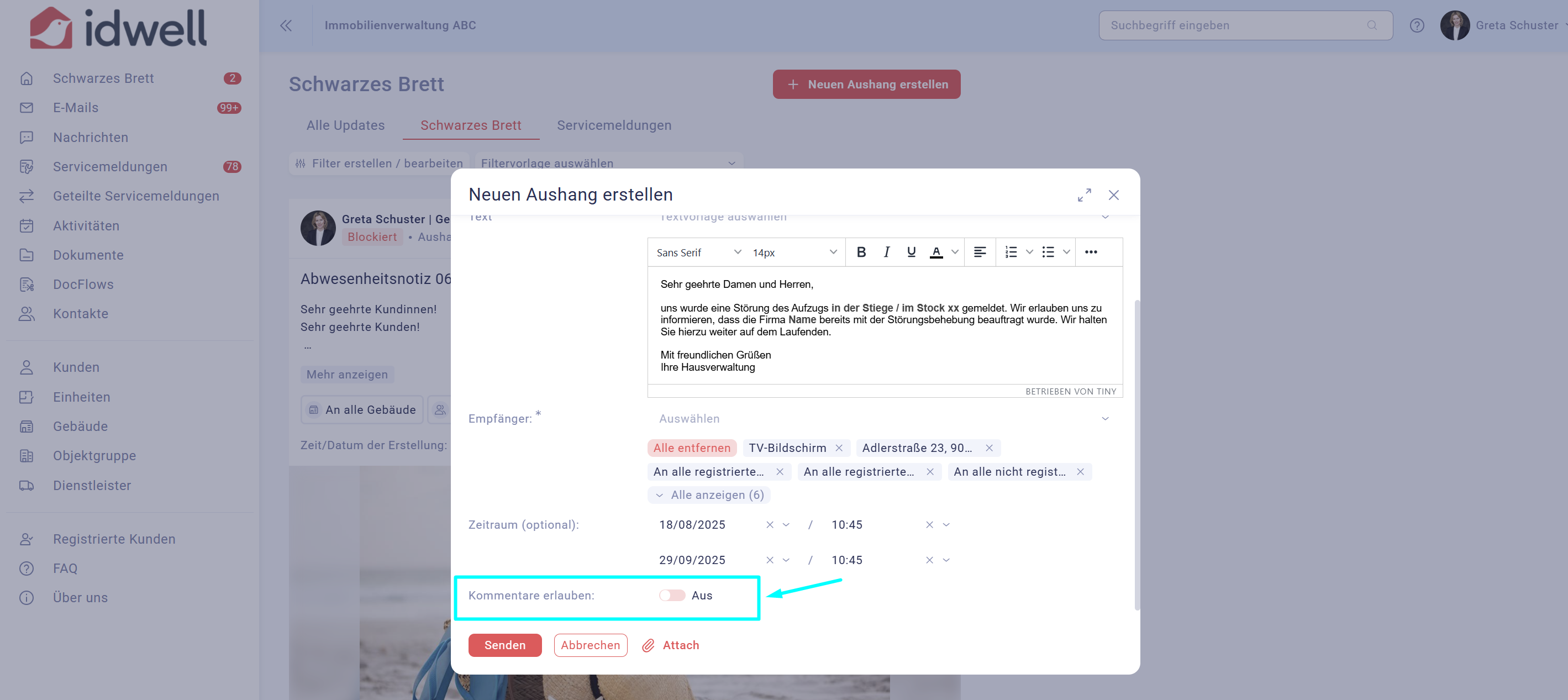Open Filtervorlage auswählen dropdown

coord(608,163)
